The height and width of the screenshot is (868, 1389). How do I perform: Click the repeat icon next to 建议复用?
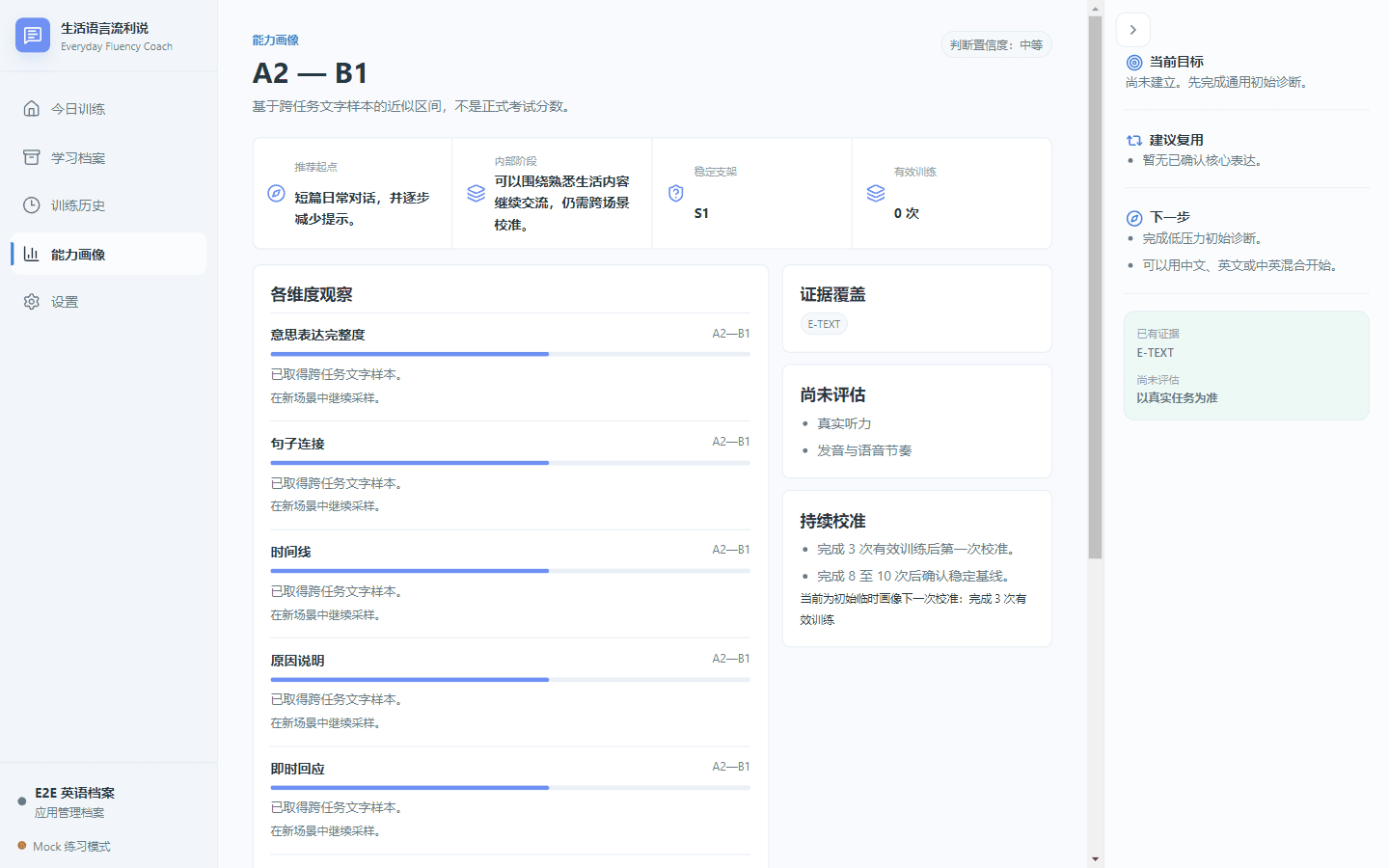point(1134,141)
